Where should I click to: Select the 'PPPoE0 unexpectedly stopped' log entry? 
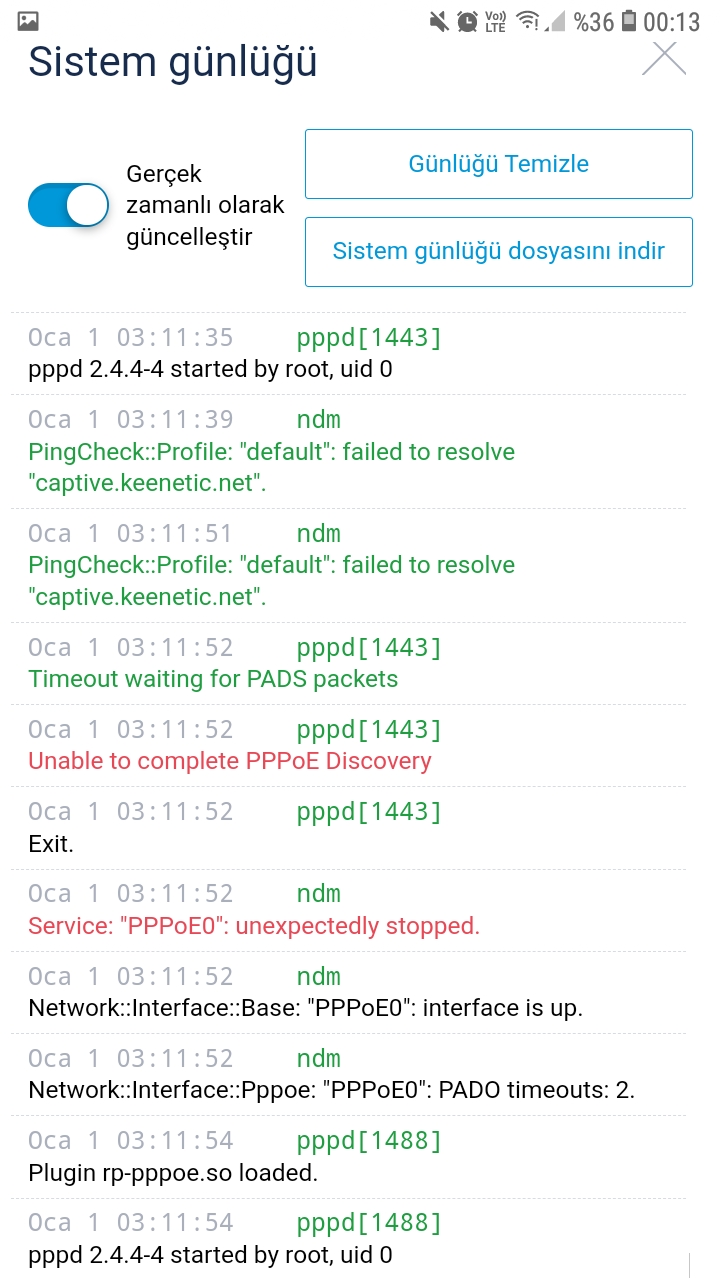[x=349, y=910]
